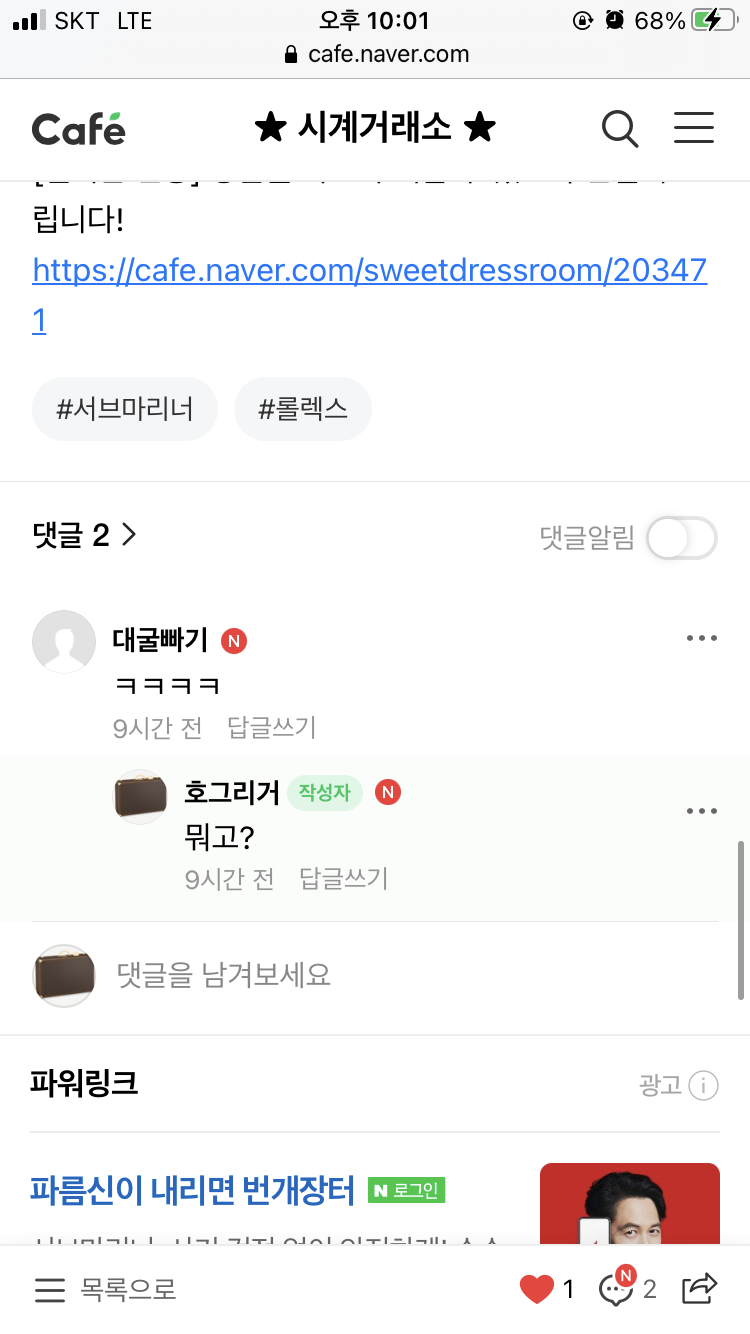Tap the share arrow icon
The image size is (750, 1334).
700,1288
